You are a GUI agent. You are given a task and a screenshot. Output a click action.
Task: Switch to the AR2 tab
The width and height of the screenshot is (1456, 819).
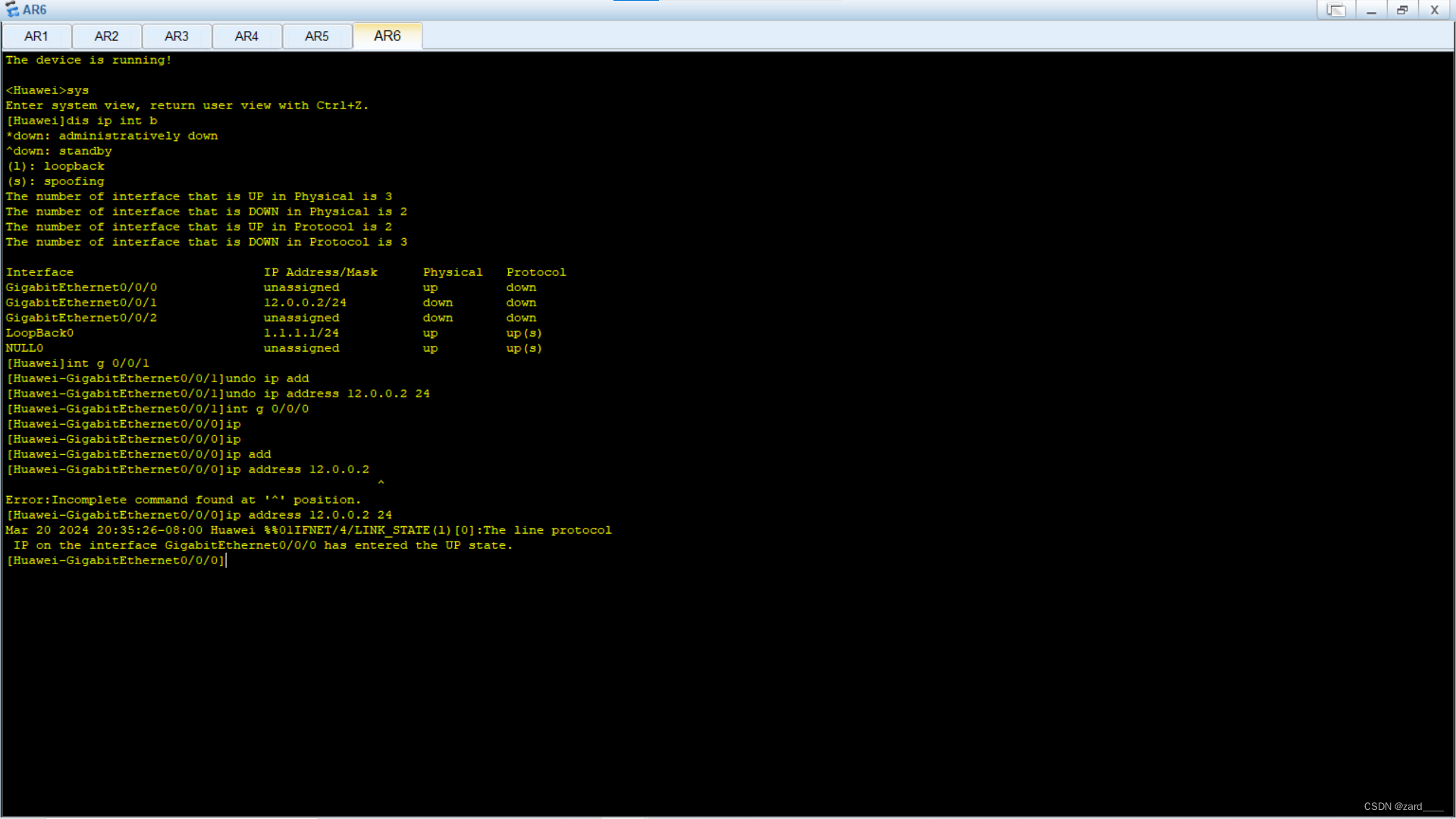coord(106,36)
